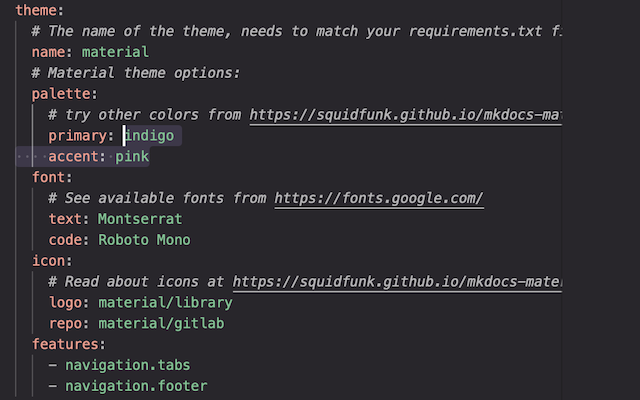This screenshot has width=640, height=400.
Task: Click the 'features:' key
Action: point(69,344)
